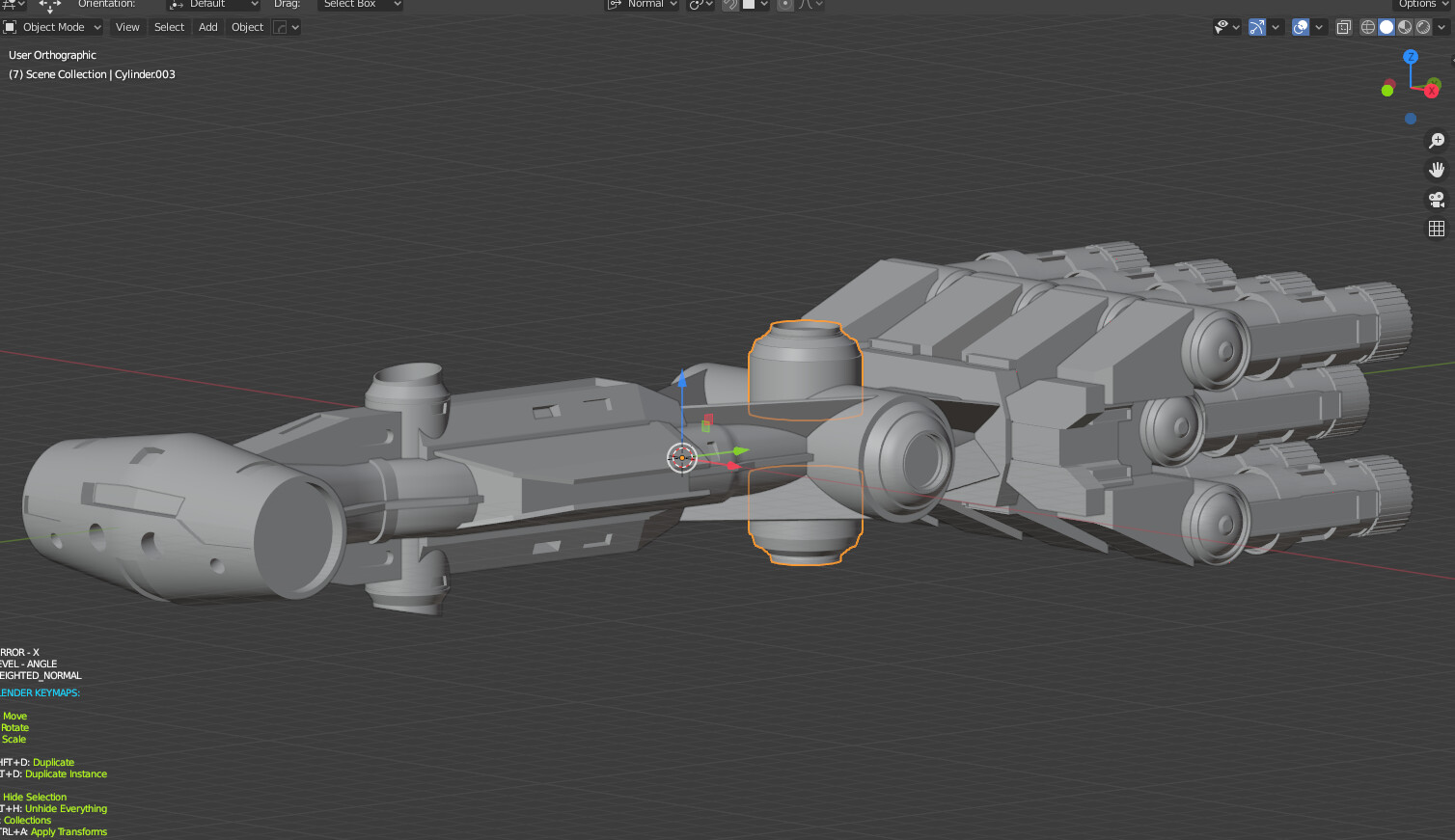1455x840 pixels.
Task: Click the Z axis on the navigation gizmo
Action: [1412, 58]
